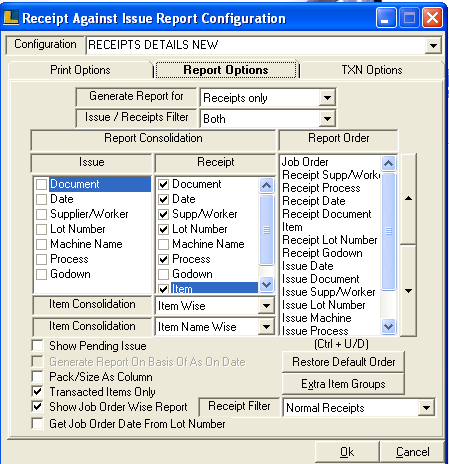Enable Issue Lot Number consolidation
This screenshot has width=449, height=464.
pyautogui.click(x=41, y=229)
